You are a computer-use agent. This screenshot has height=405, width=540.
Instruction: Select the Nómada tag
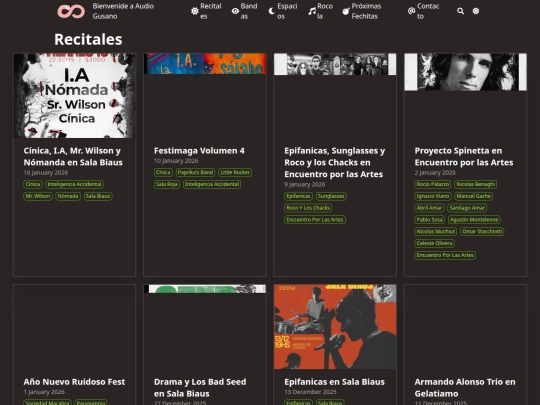click(68, 196)
